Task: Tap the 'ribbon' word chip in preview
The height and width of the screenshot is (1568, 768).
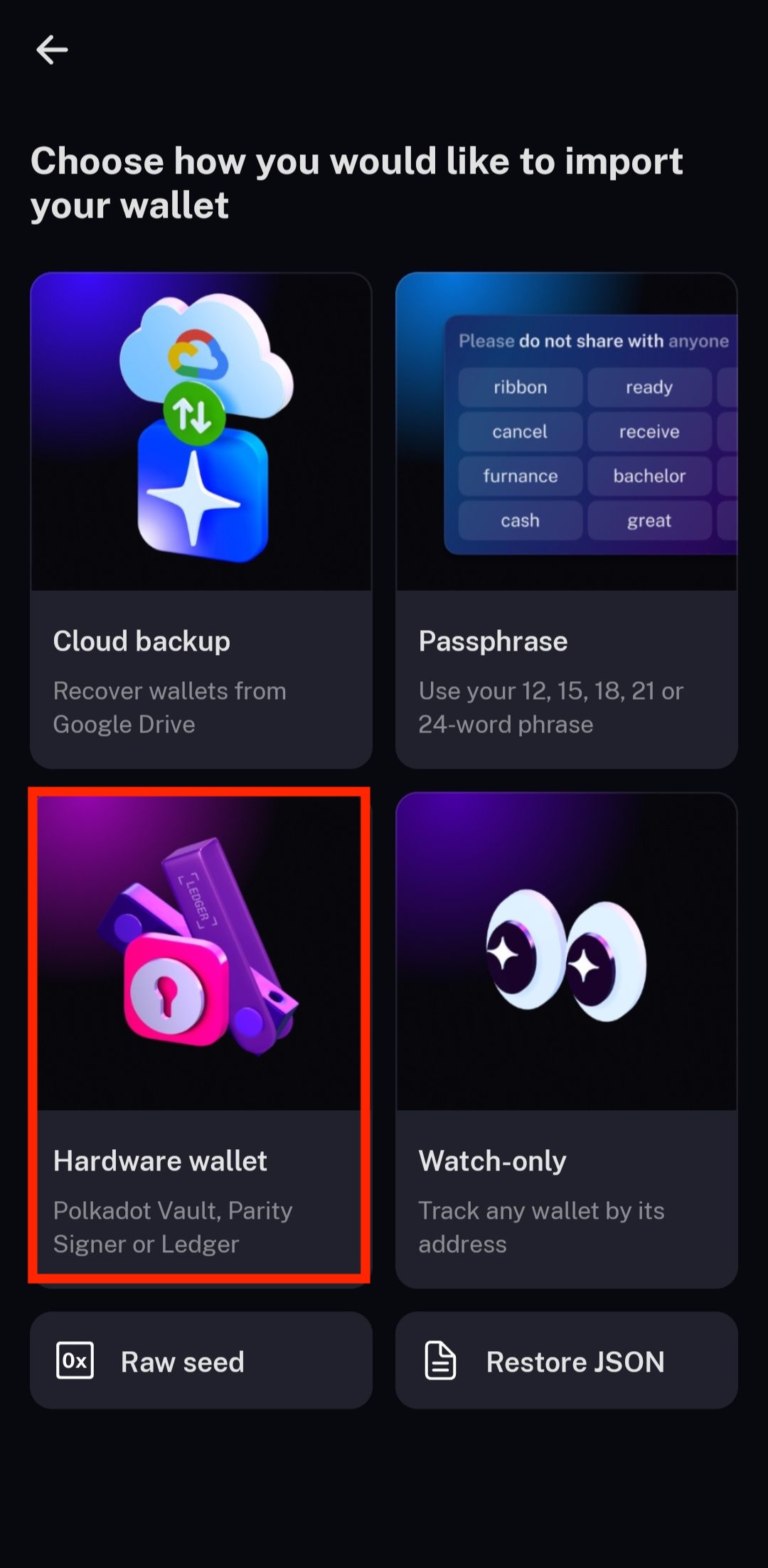Action: click(521, 387)
